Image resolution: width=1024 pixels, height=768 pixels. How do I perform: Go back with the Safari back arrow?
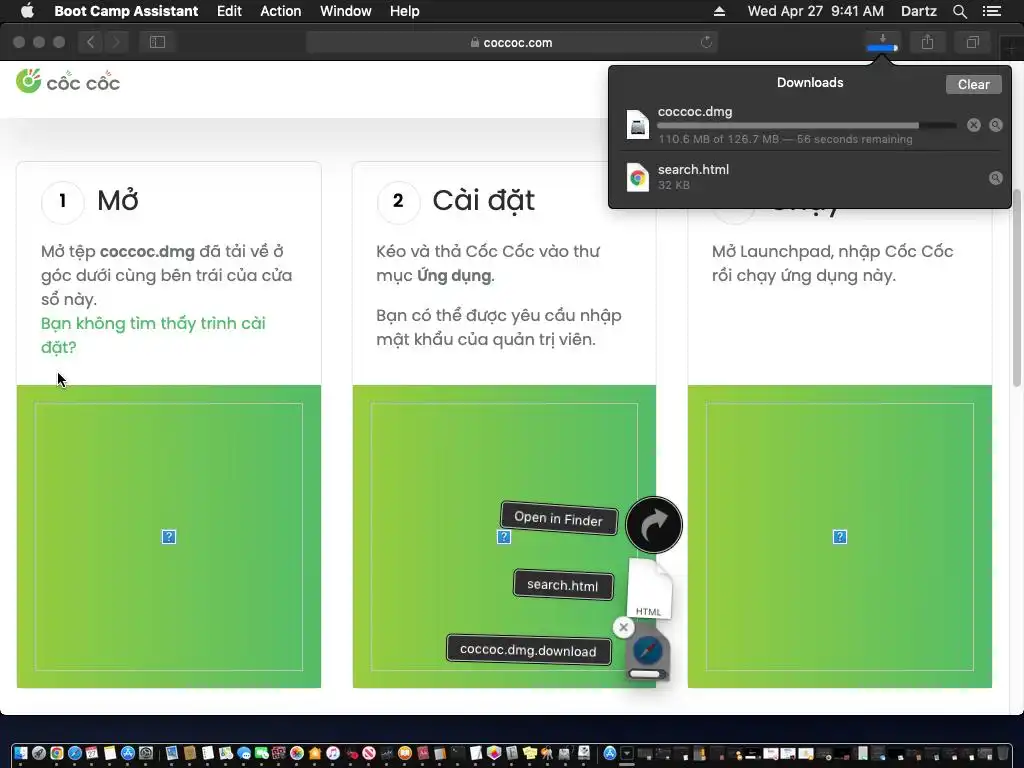click(x=91, y=42)
